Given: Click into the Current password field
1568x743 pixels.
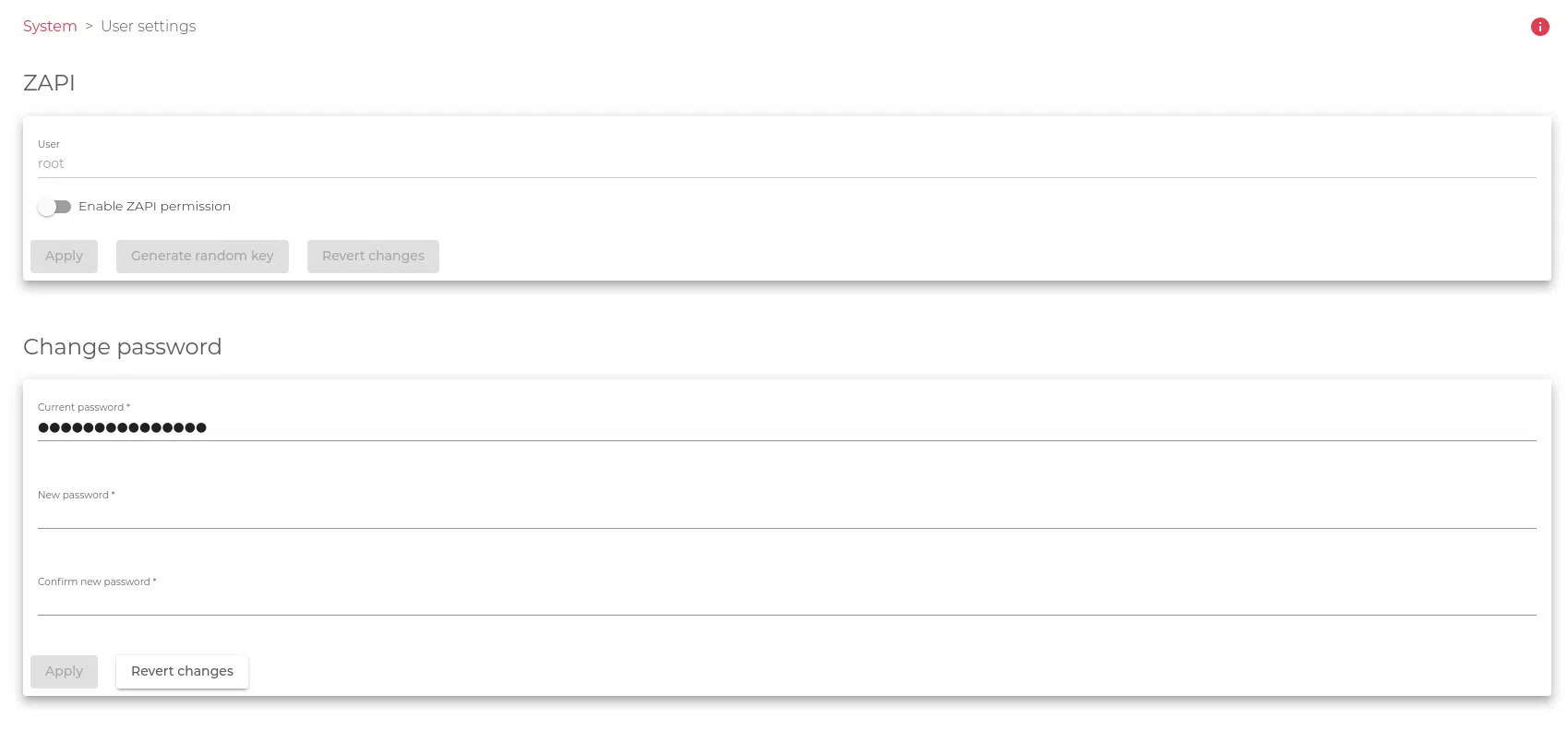Looking at the screenshot, I should (786, 427).
